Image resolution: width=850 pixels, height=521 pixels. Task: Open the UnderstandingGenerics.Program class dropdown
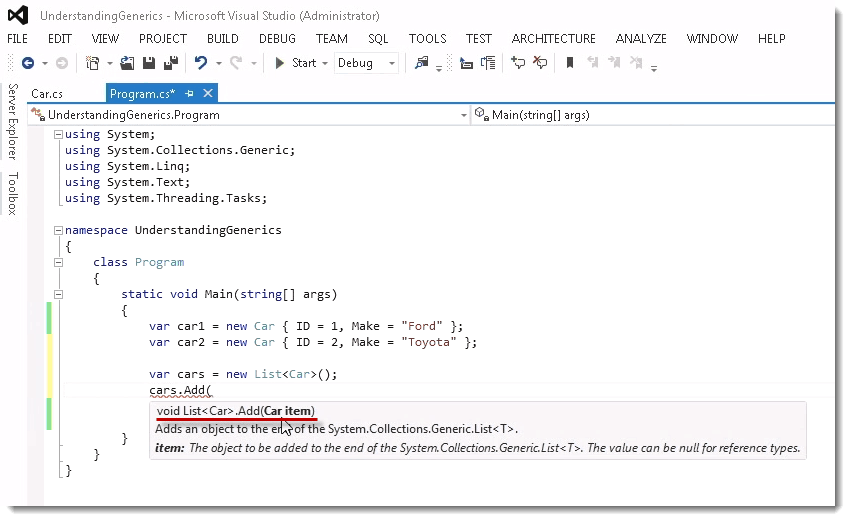[x=250, y=115]
